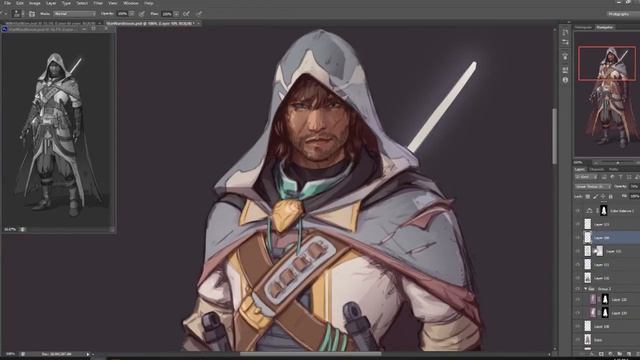The width and height of the screenshot is (640, 360).
Task: Open the Info icon in collapsed dock
Action: click(x=565, y=80)
